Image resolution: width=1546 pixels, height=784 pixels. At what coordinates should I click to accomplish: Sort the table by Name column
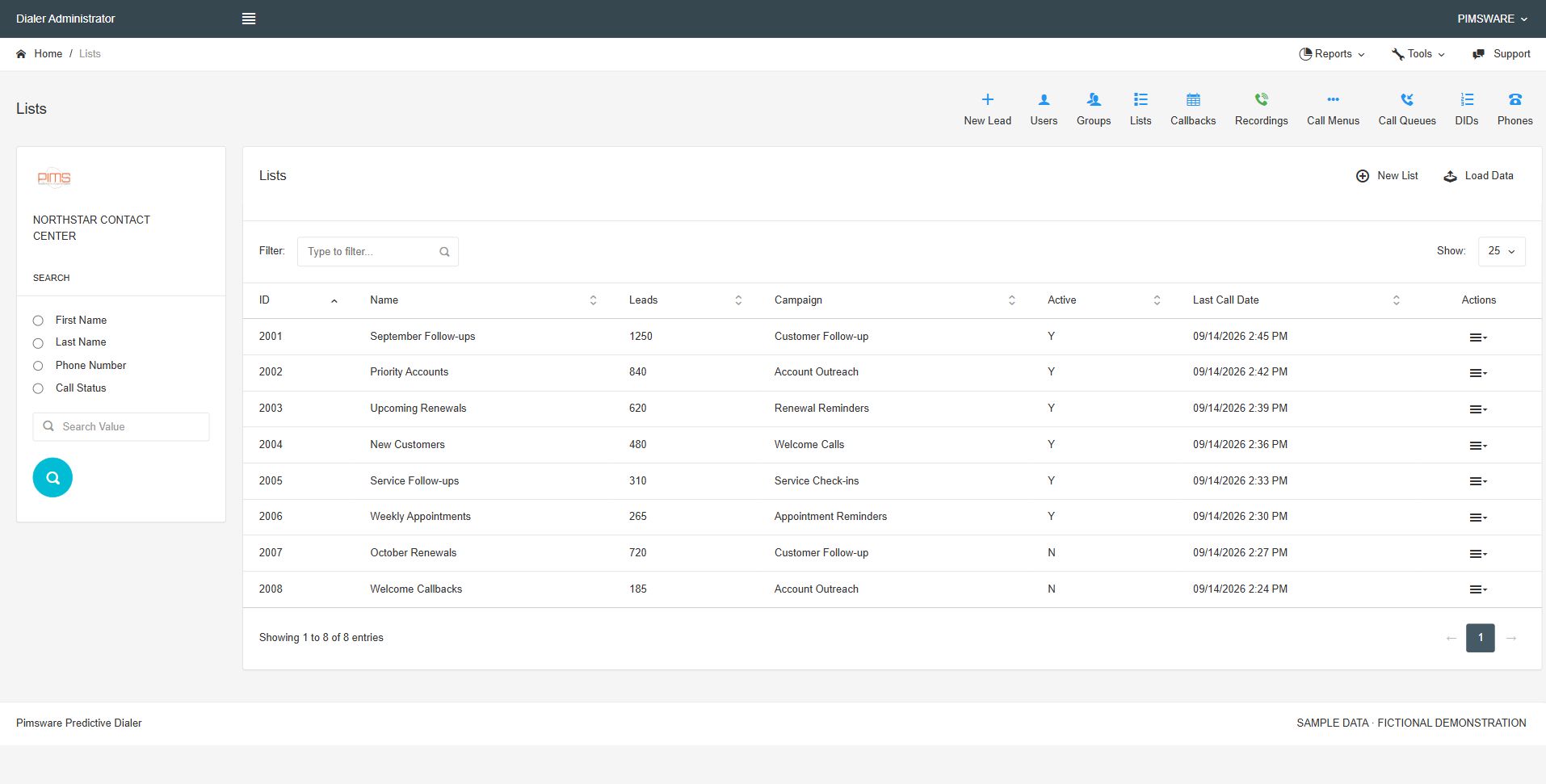tap(483, 300)
